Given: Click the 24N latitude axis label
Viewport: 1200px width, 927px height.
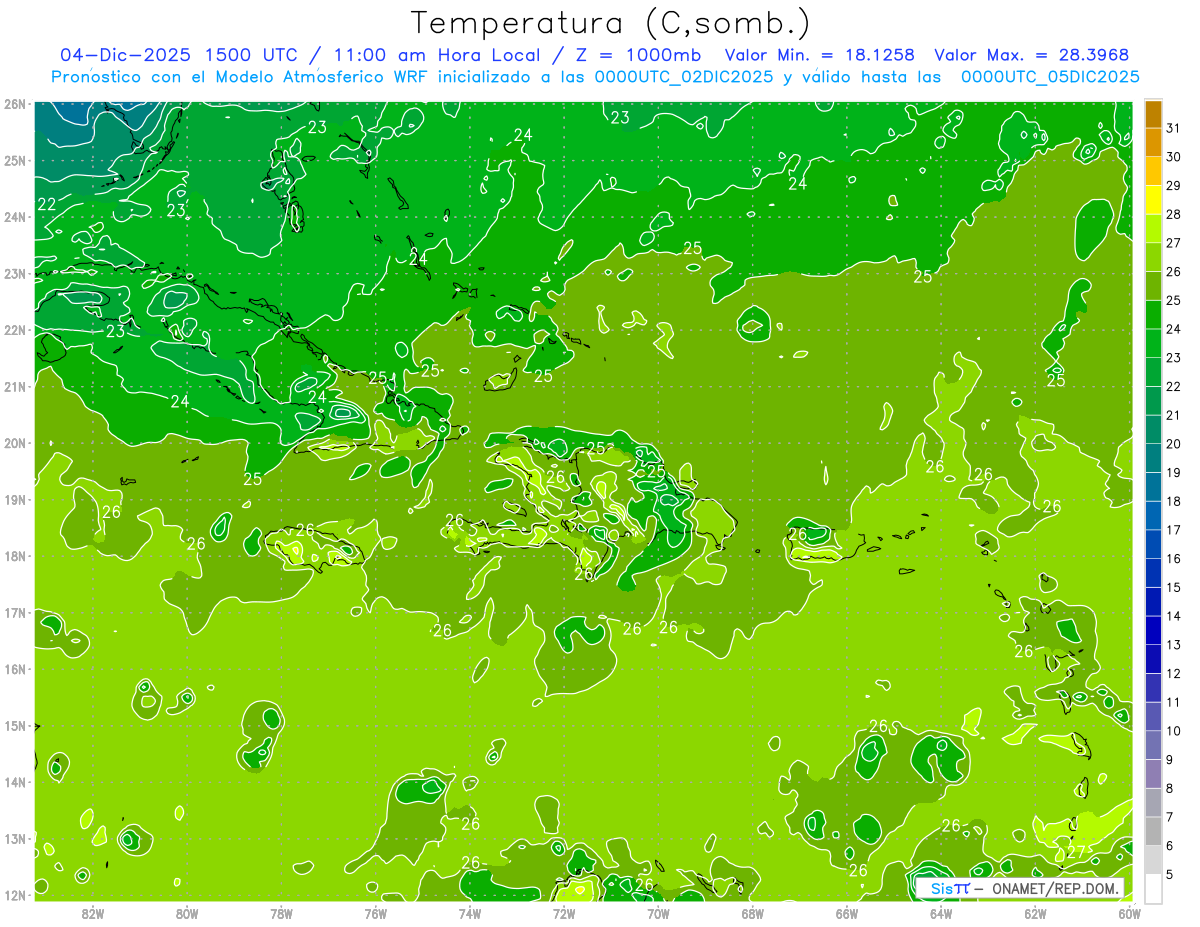Looking at the screenshot, I should [x=14, y=217].
